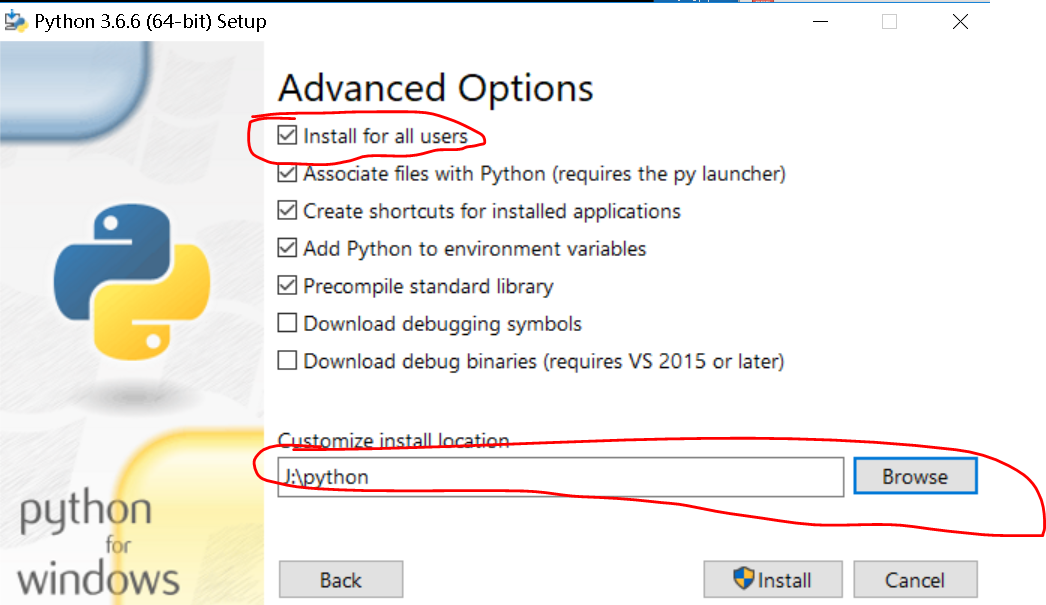The width and height of the screenshot is (1046, 605).
Task: Uncheck Precompile standard library
Action: tap(287, 285)
